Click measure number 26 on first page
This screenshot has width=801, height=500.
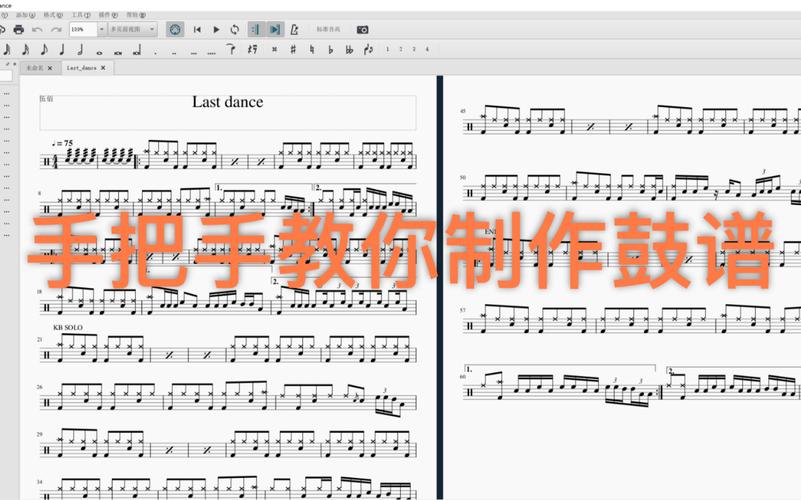click(x=39, y=387)
